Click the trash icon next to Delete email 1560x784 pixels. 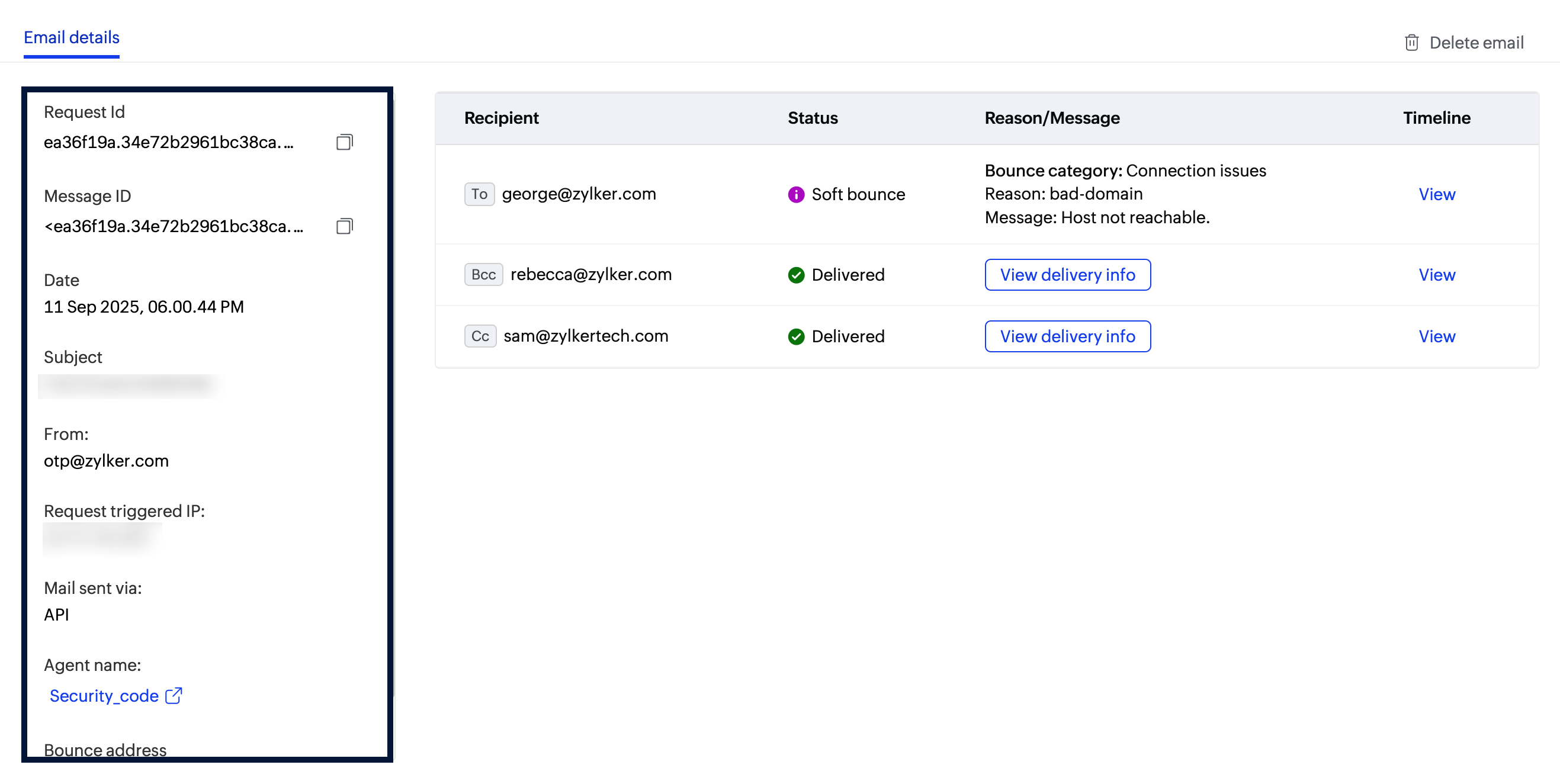coord(1413,43)
